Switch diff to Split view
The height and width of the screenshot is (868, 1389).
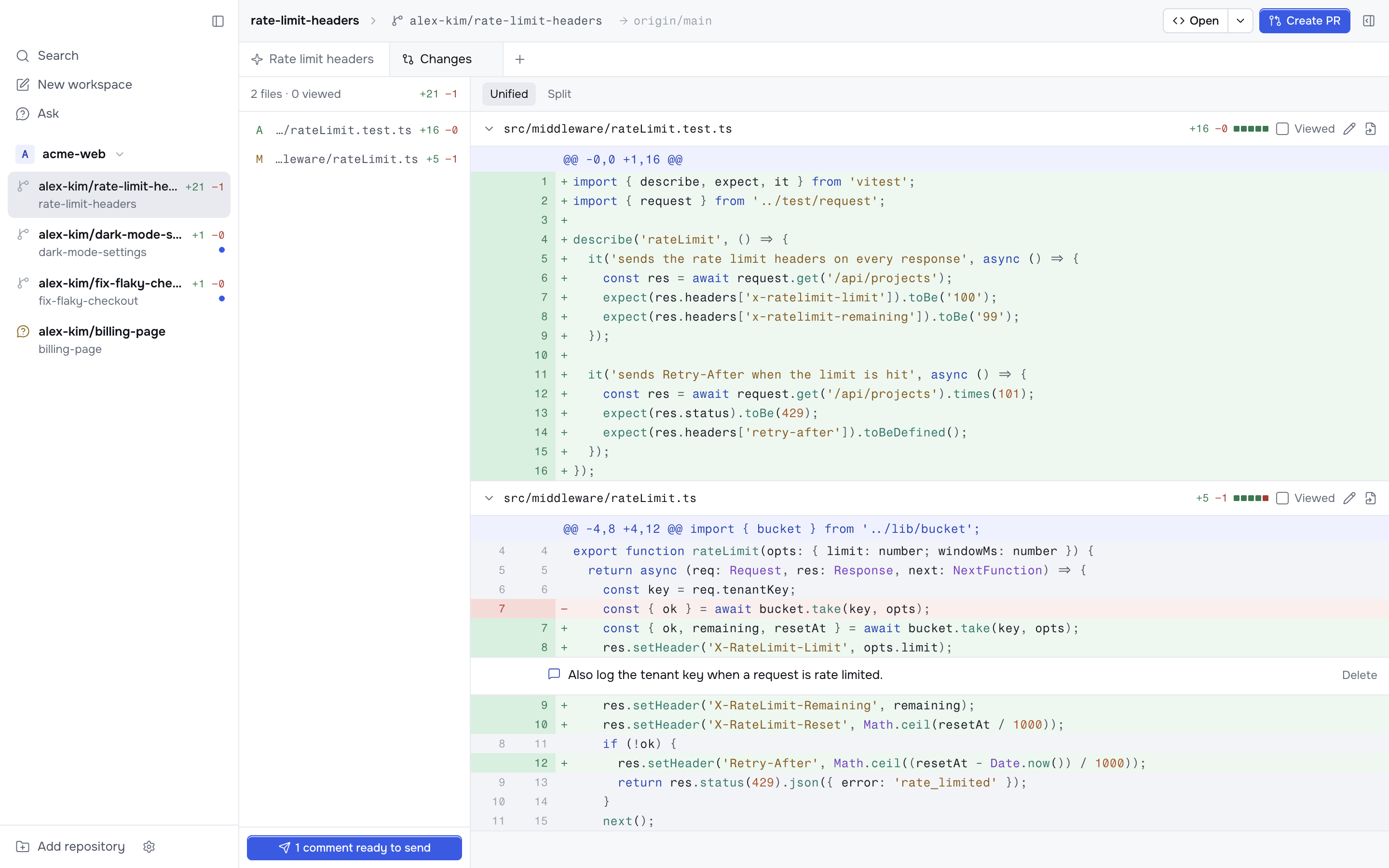[559, 94]
